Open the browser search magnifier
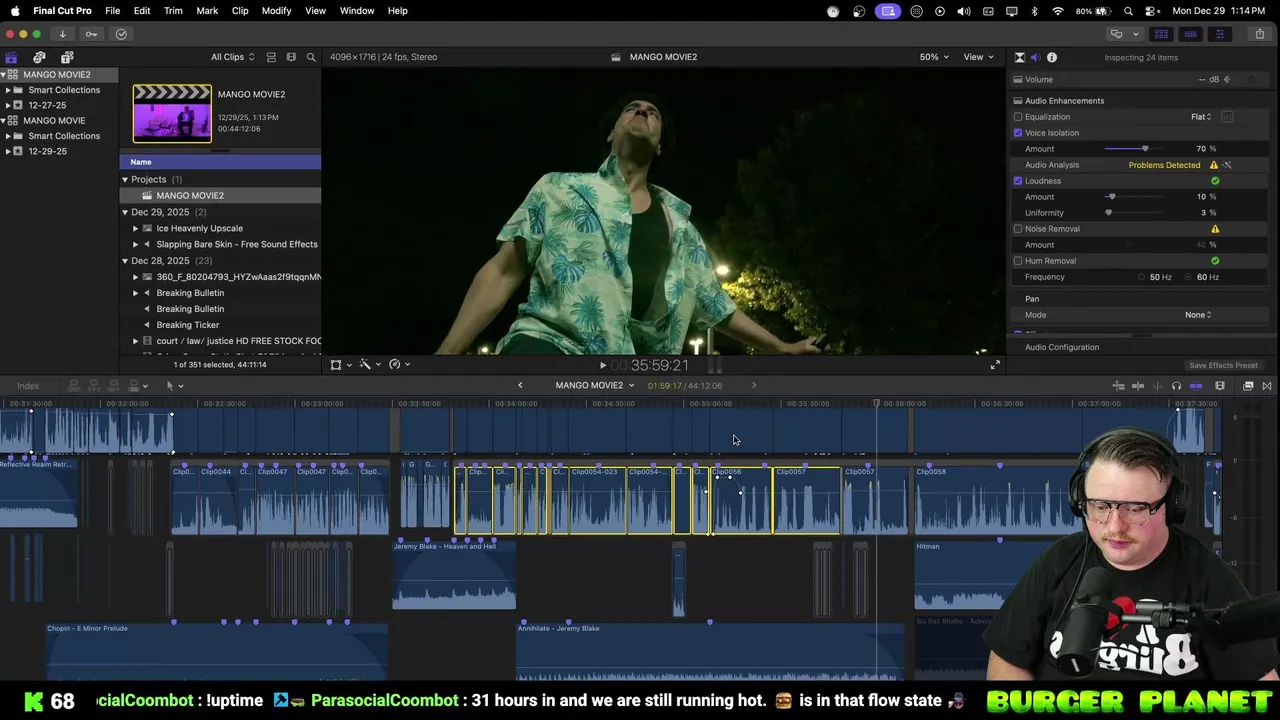1280x720 pixels. tap(311, 57)
